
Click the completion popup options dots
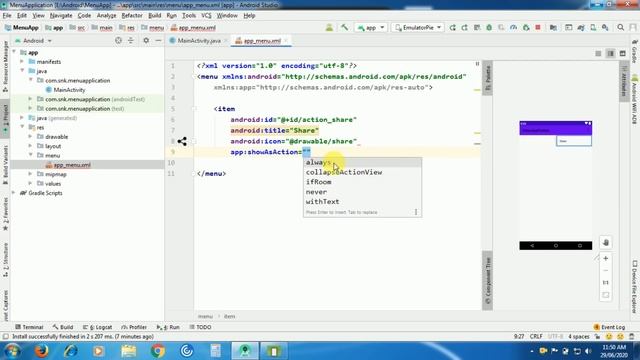click(x=416, y=212)
